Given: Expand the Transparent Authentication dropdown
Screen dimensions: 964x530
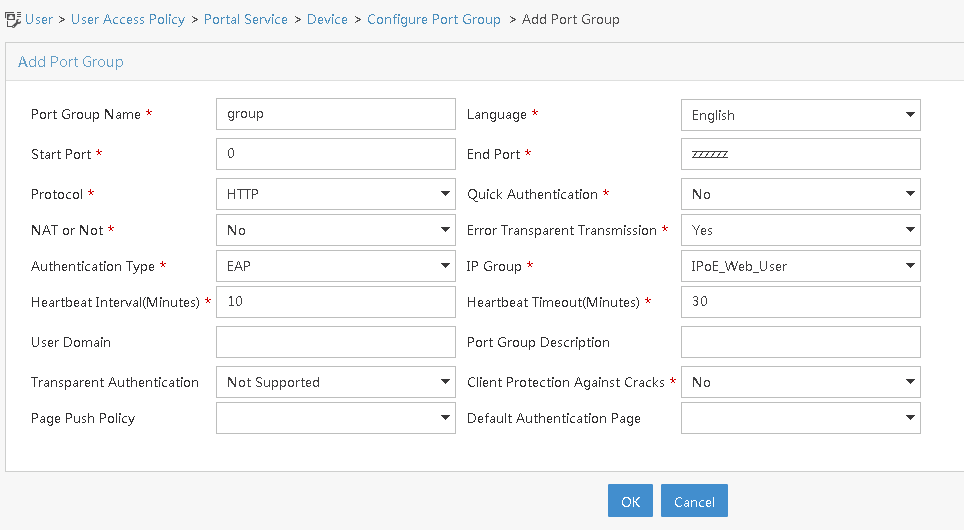Looking at the screenshot, I should tap(336, 382).
